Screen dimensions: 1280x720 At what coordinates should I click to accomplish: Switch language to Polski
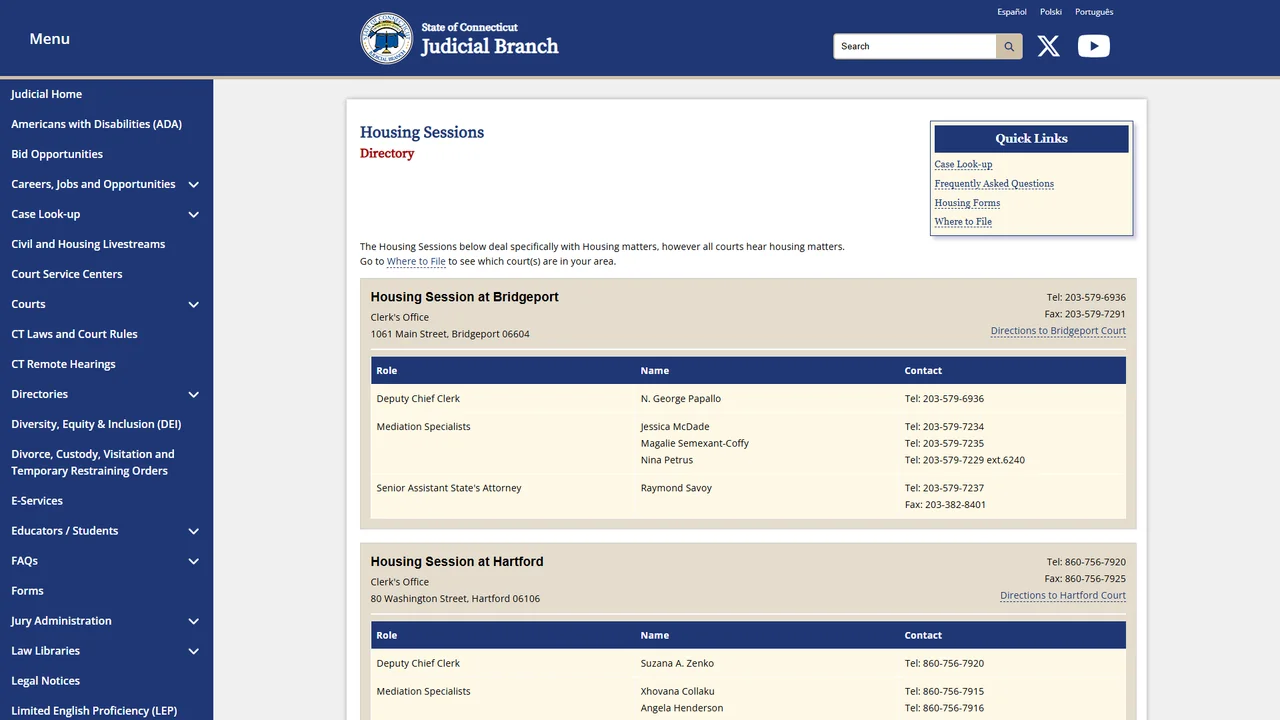(1051, 12)
